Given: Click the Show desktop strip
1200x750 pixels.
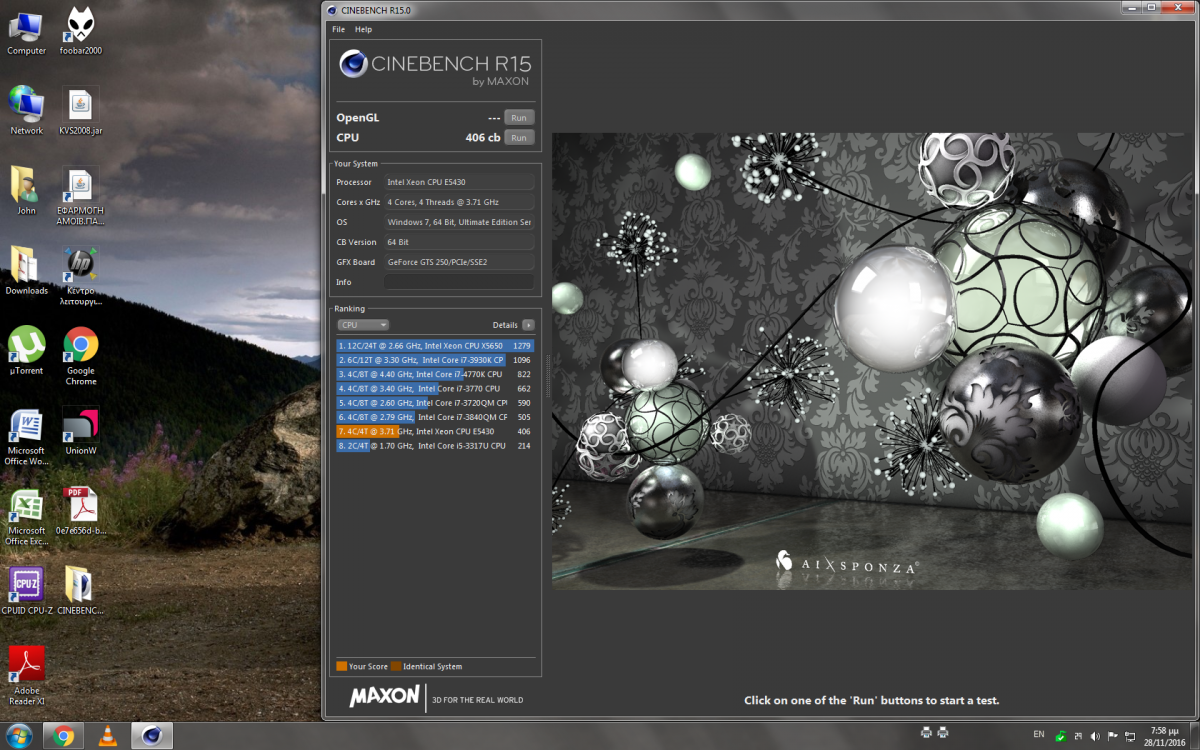Looking at the screenshot, I should pos(1194,736).
